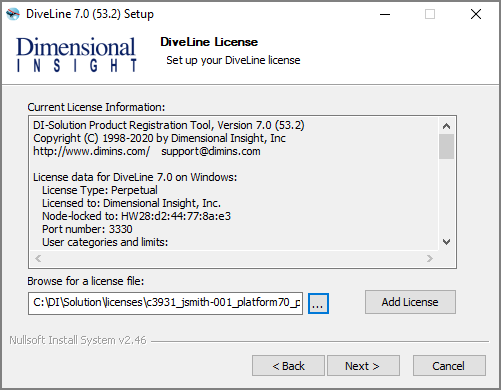The width and height of the screenshot is (501, 390).
Task: Select the 'User categories and limits:' line
Action: 105,242
